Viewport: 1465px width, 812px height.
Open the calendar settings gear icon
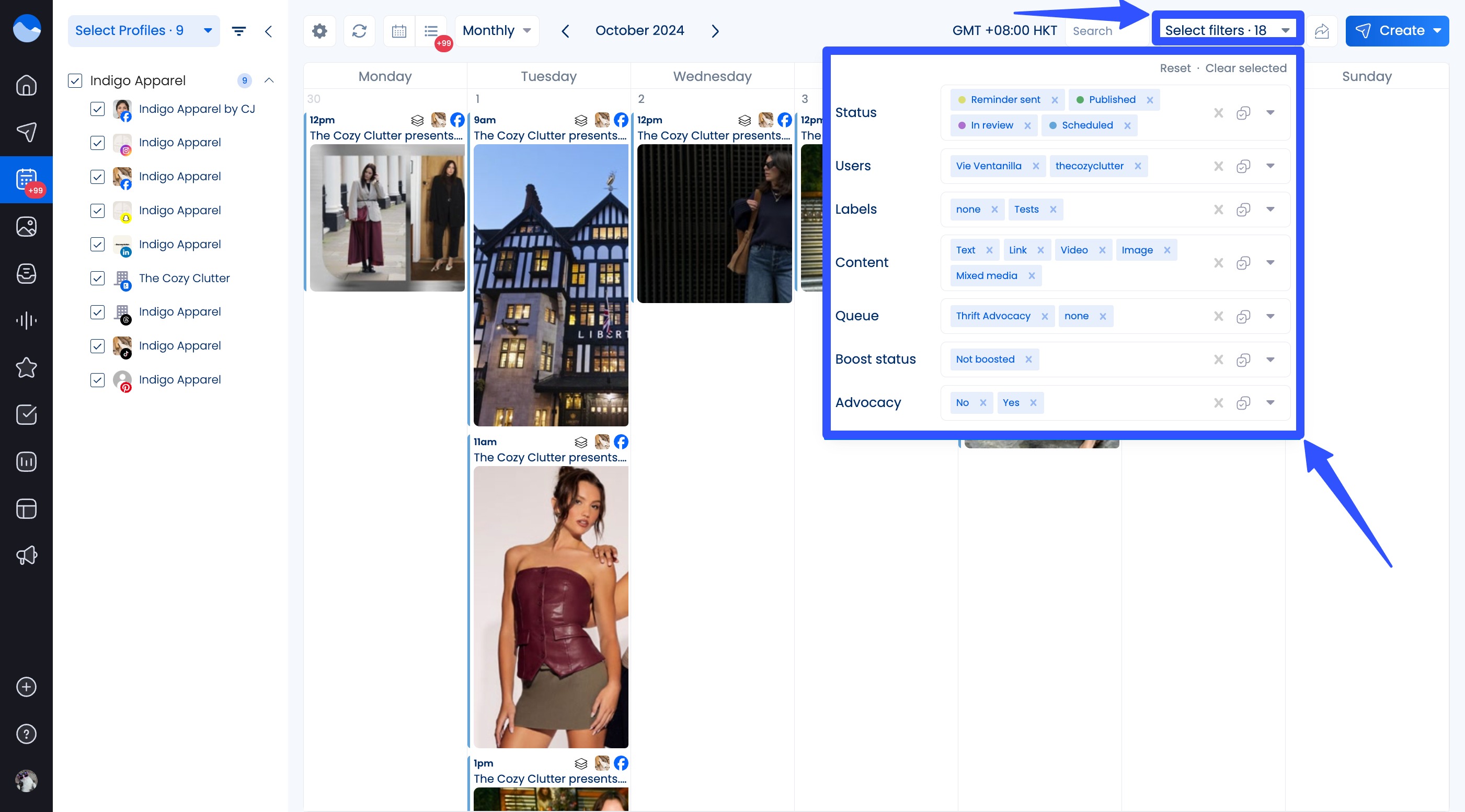[x=319, y=31]
